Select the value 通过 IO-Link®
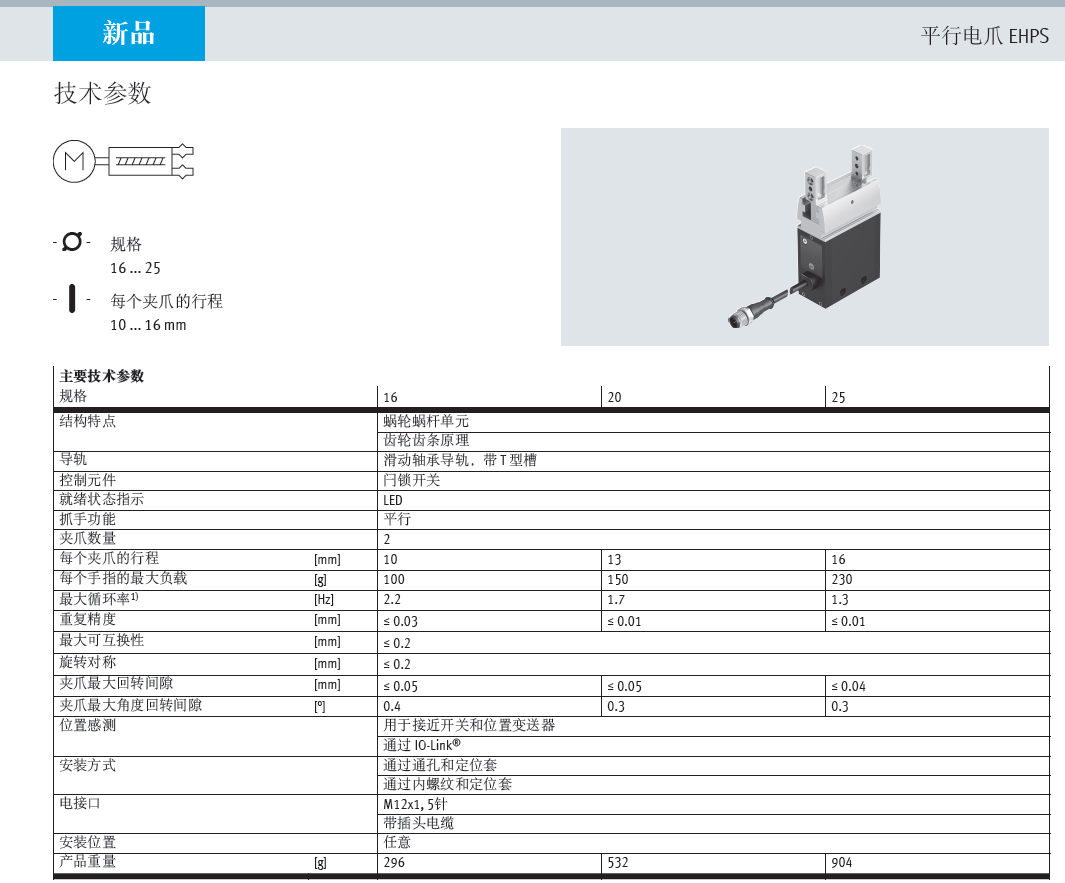1065x883 pixels. click(x=422, y=745)
